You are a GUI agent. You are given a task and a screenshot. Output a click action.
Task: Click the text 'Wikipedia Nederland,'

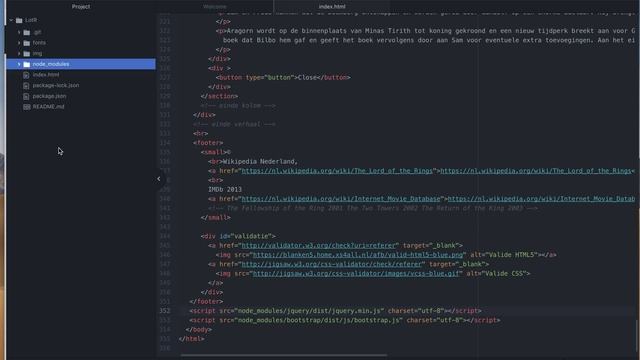pyautogui.click(x=260, y=161)
